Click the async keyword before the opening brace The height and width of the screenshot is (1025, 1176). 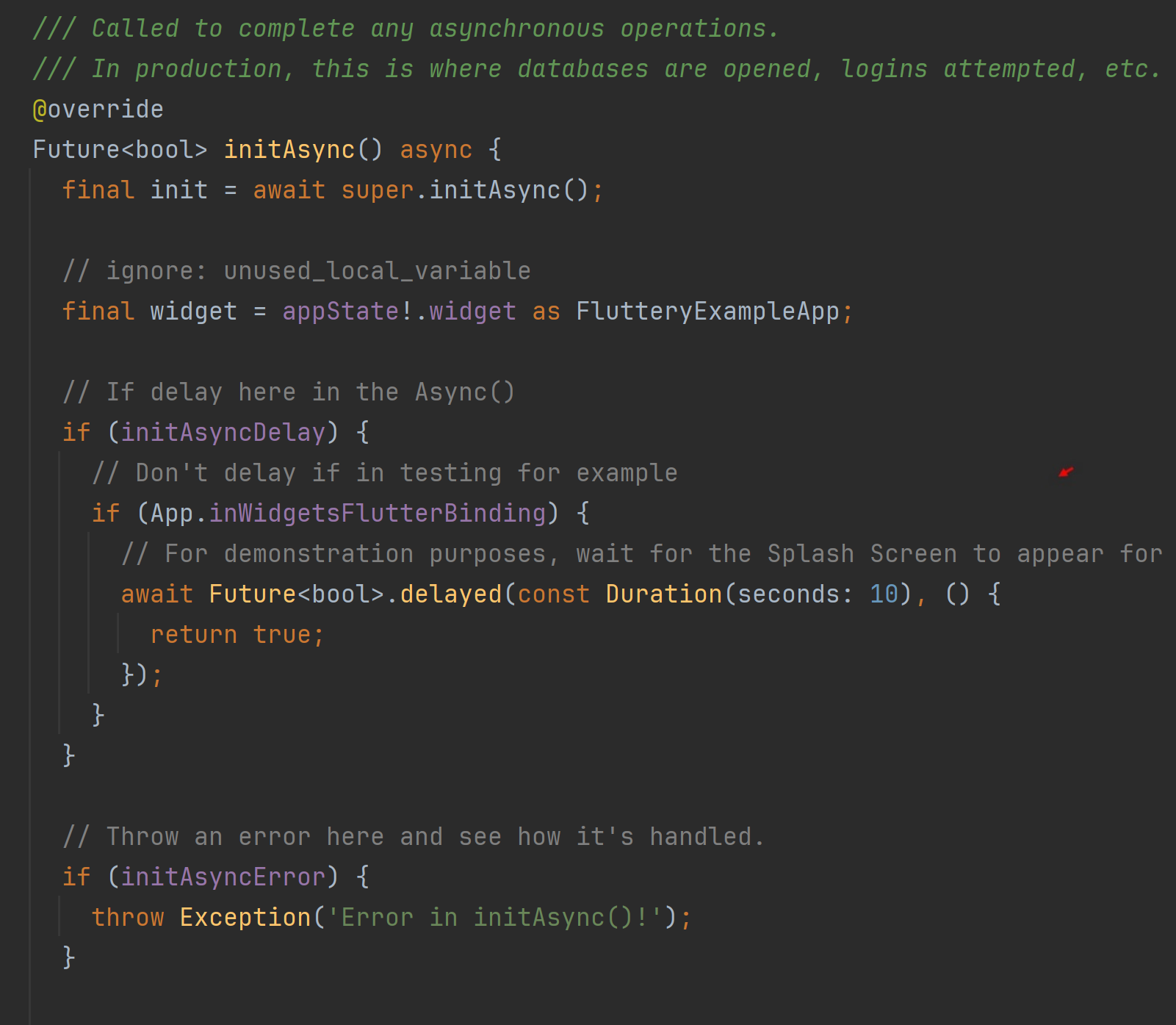(436, 150)
